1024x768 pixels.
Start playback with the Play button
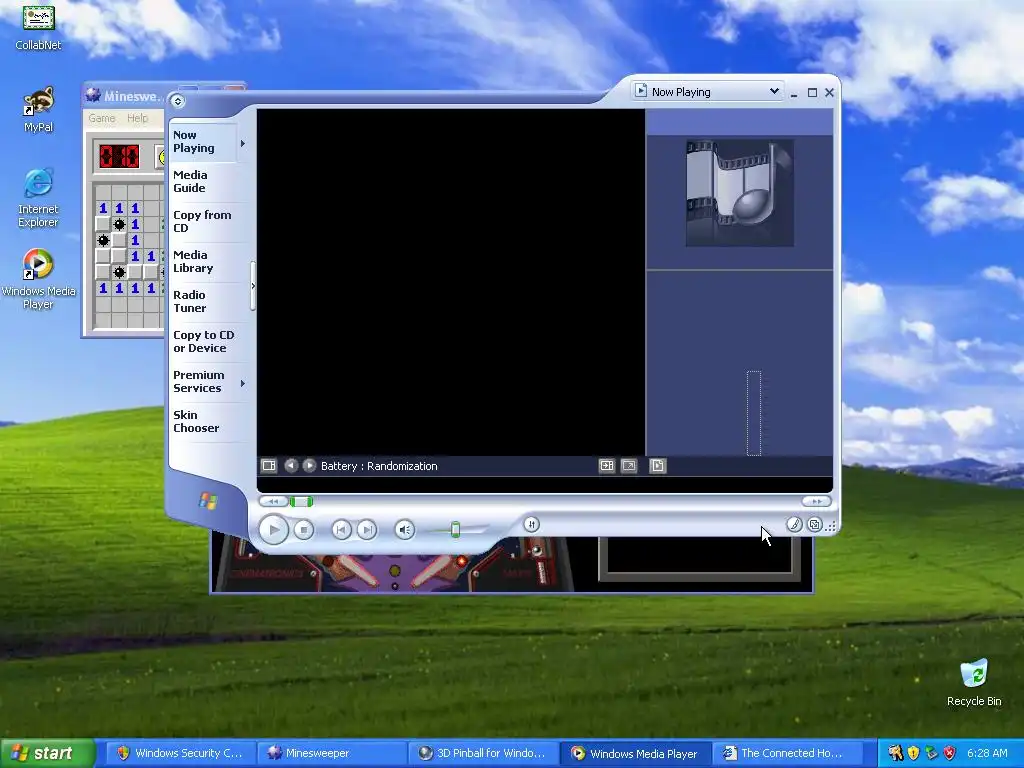(274, 529)
